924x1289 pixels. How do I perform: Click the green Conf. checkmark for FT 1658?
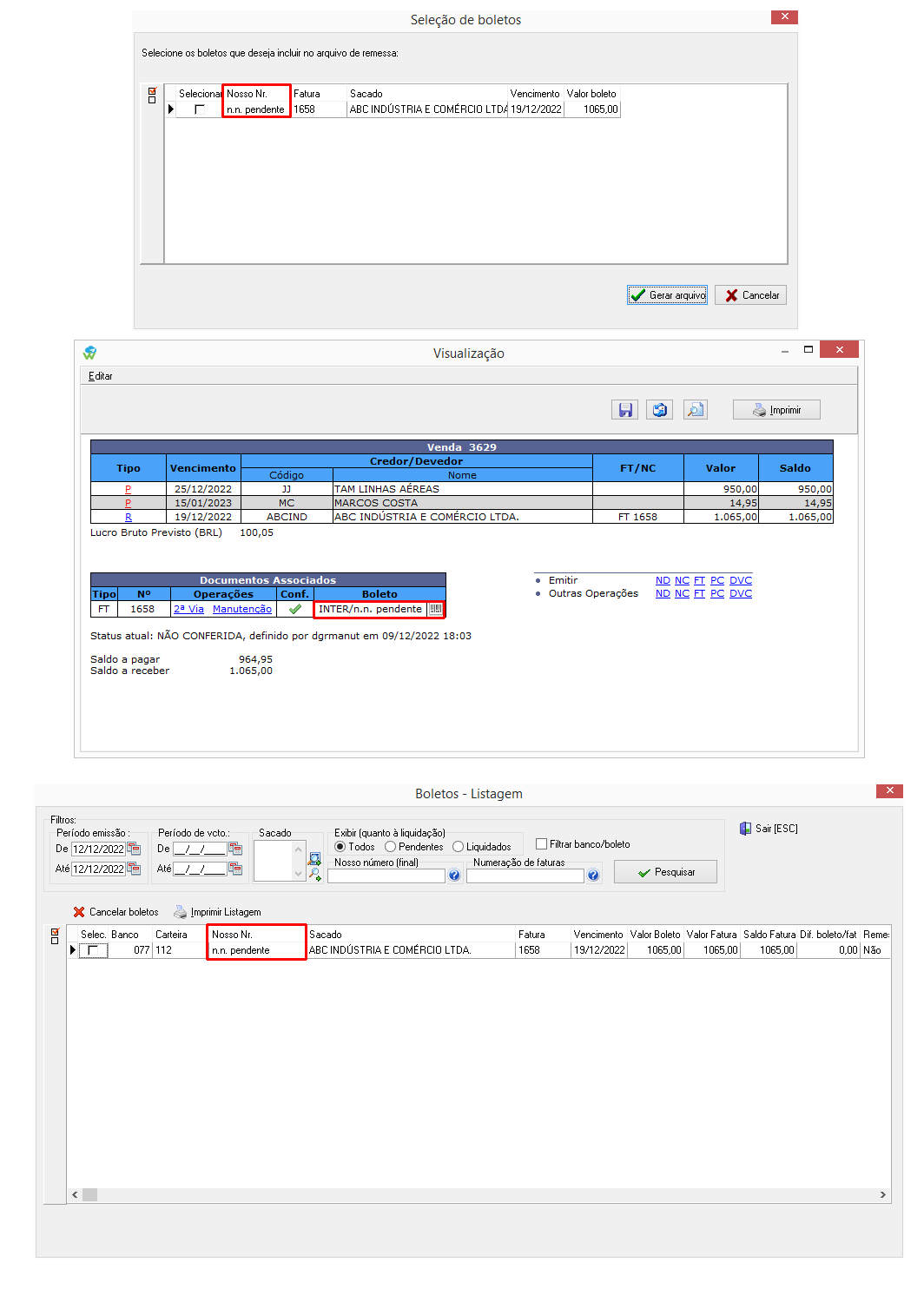pos(295,609)
